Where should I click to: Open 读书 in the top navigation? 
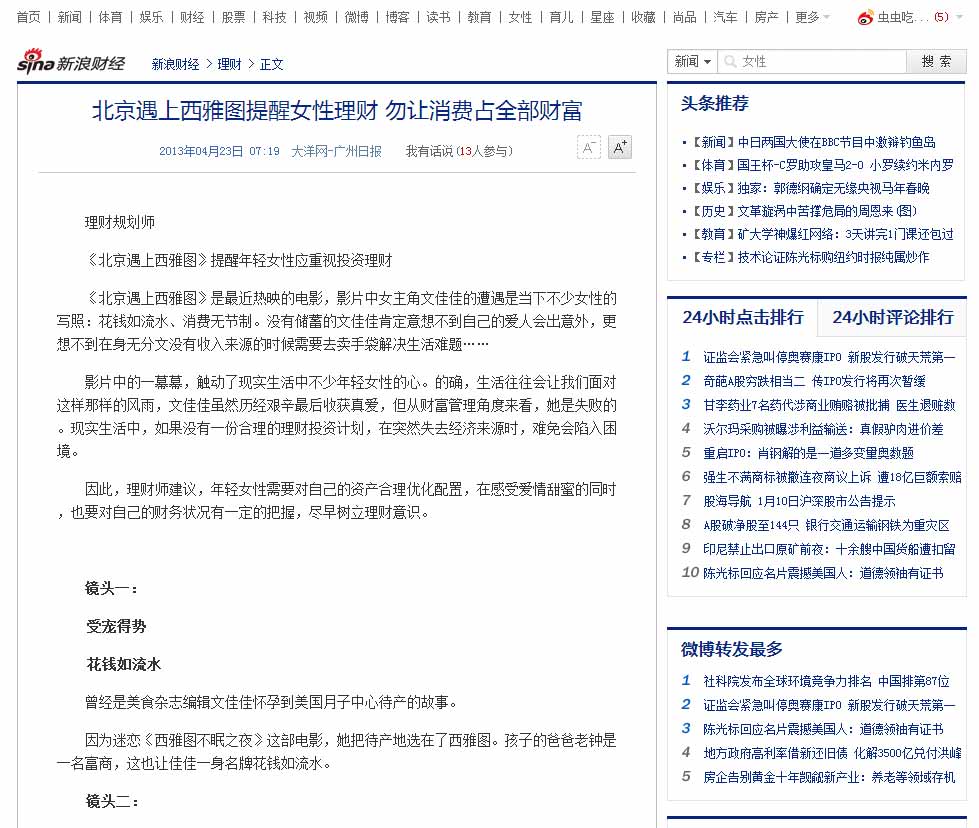point(438,17)
